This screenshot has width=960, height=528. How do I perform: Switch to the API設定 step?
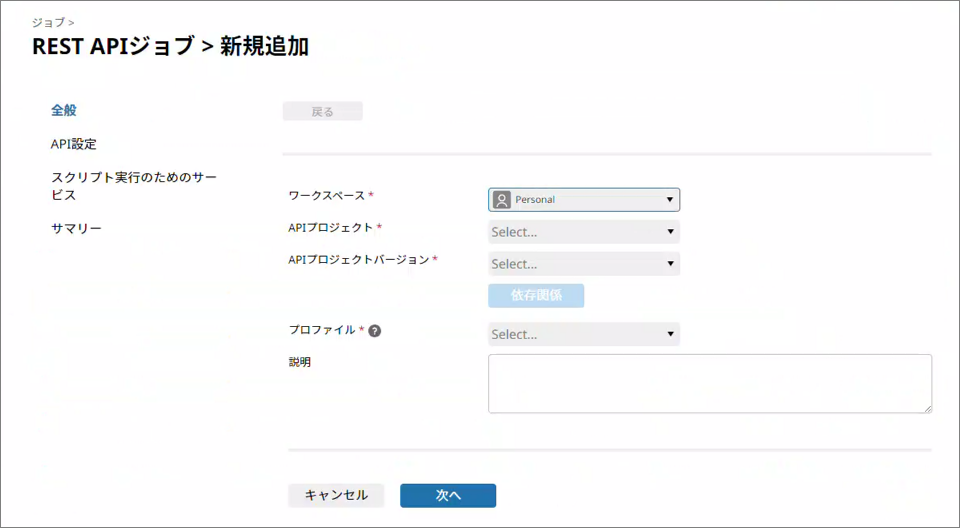coord(74,144)
